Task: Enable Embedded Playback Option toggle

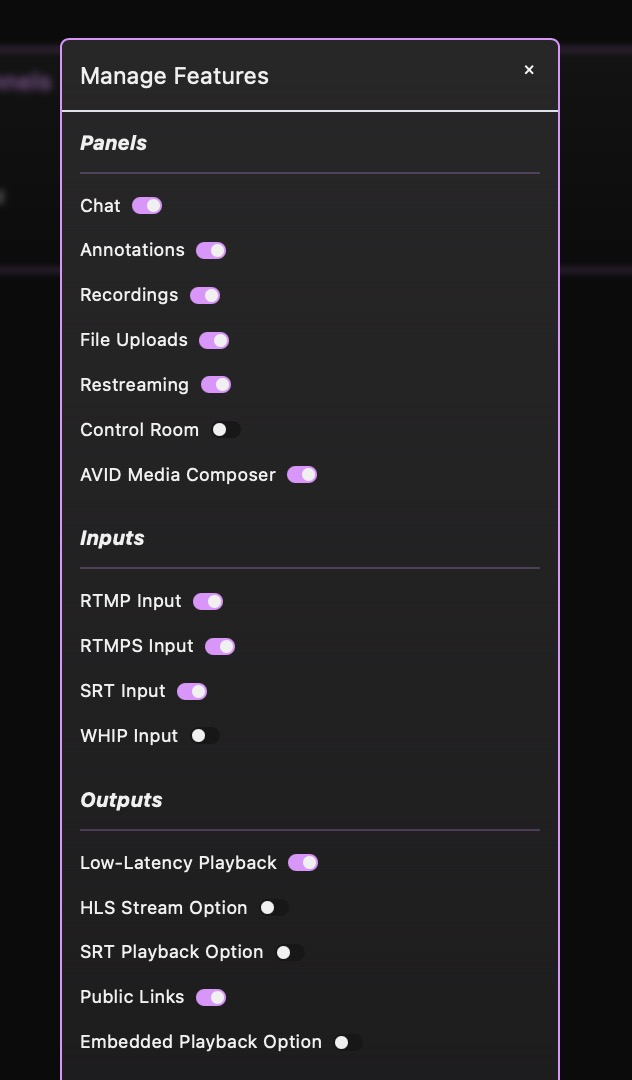Action: pyautogui.click(x=348, y=1042)
